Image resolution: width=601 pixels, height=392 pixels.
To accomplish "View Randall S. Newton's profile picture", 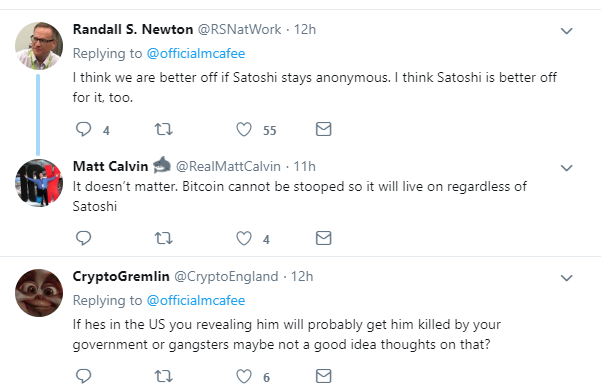I will click(39, 46).
